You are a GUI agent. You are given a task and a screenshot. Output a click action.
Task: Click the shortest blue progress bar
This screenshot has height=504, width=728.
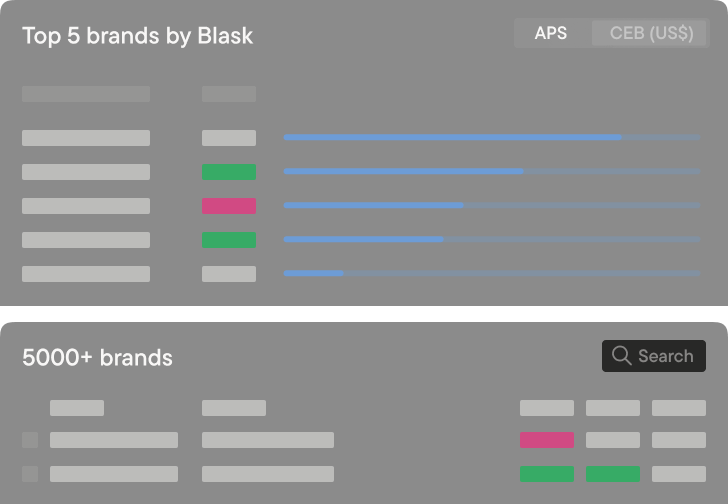(313, 273)
